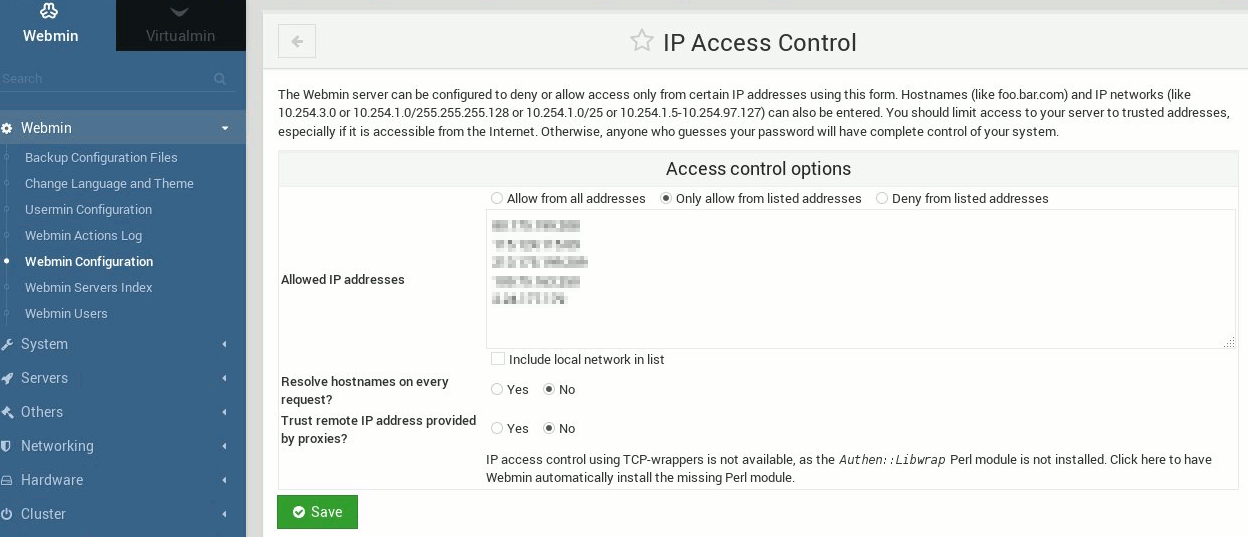The image size is (1248, 537).
Task: Click here link to install Perl module
Action: click(1138, 460)
